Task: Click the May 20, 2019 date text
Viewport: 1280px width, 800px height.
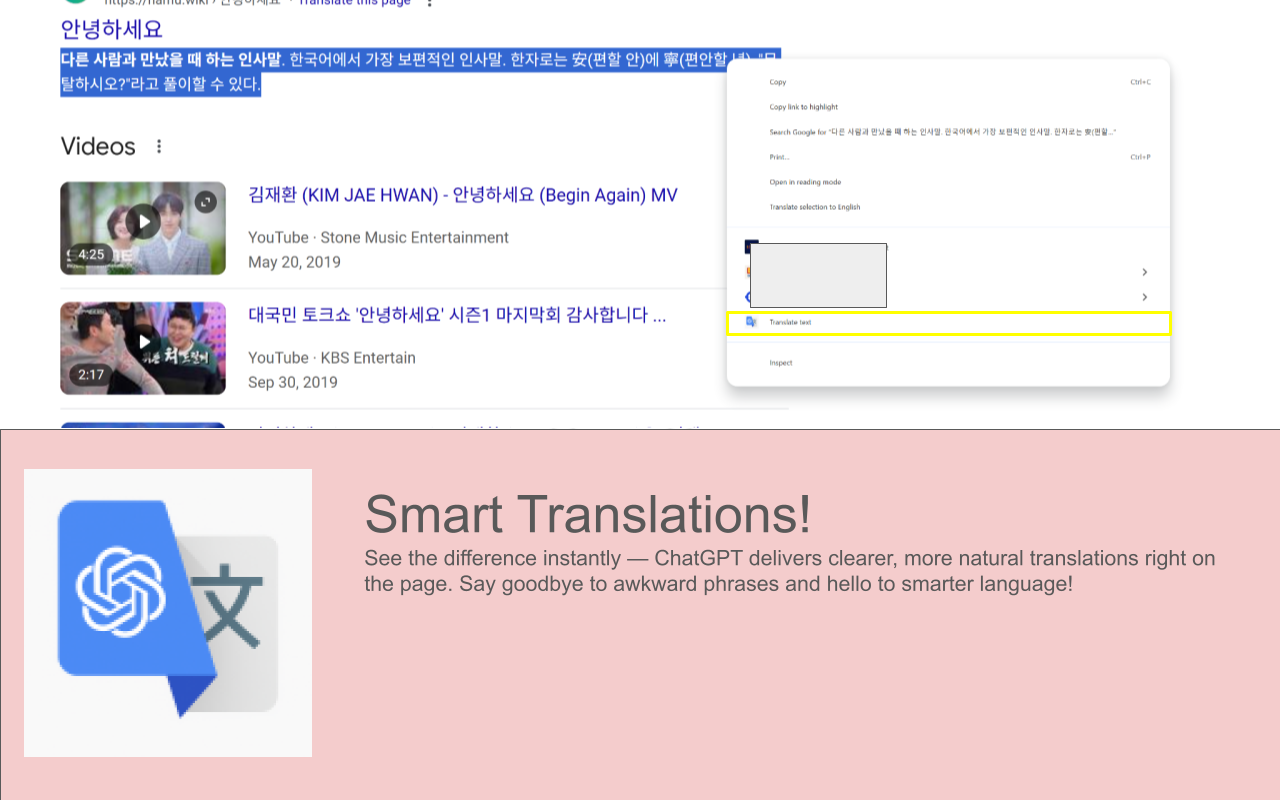Action: (294, 262)
